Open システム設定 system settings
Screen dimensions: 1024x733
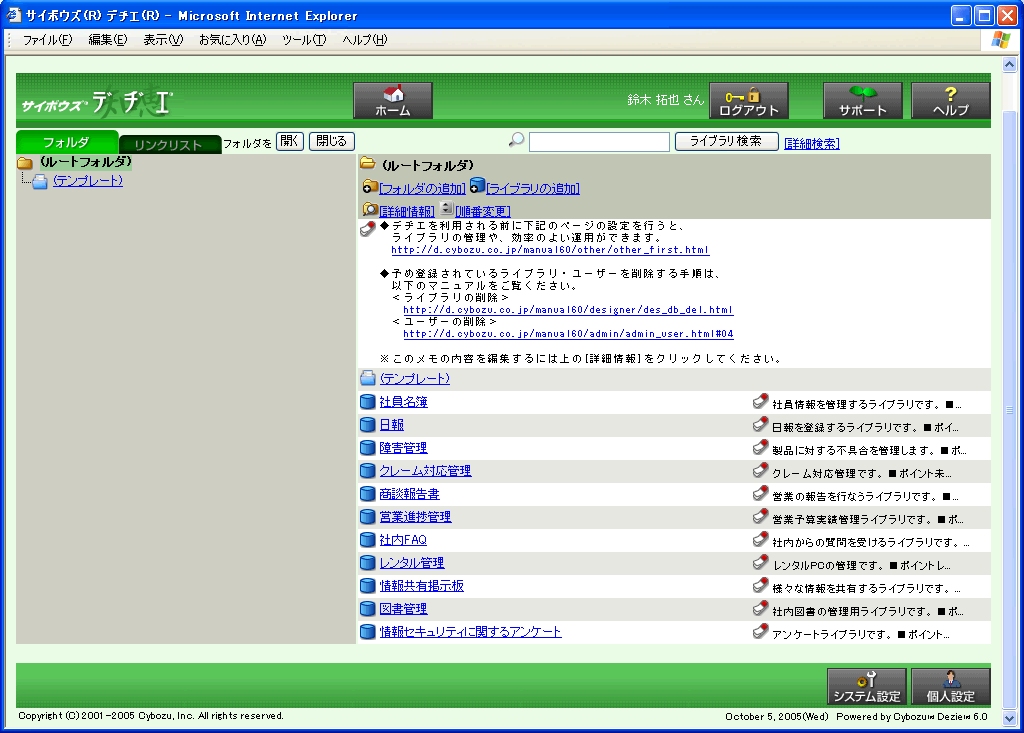coord(867,687)
